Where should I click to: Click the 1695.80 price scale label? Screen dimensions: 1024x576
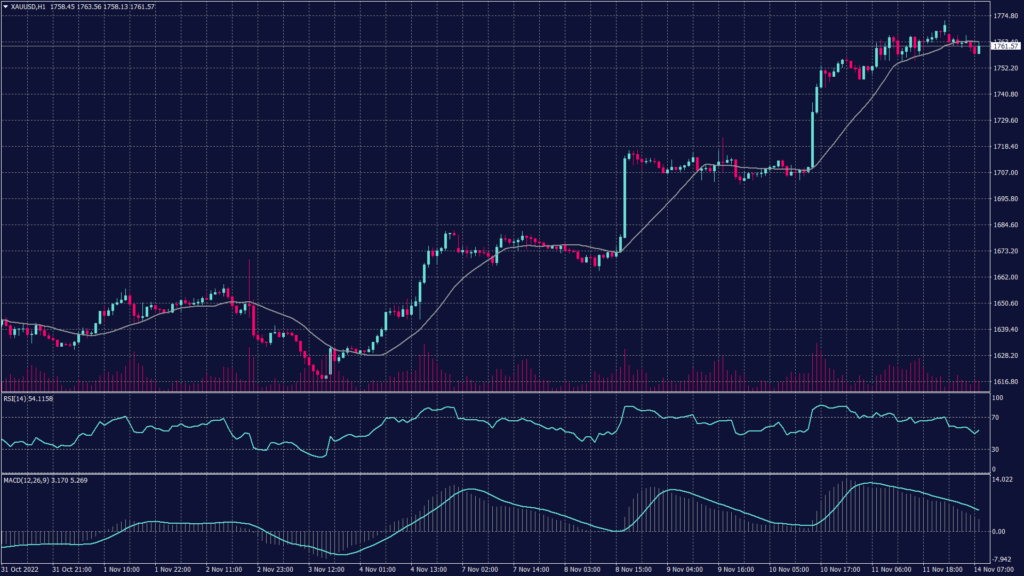(1005, 199)
